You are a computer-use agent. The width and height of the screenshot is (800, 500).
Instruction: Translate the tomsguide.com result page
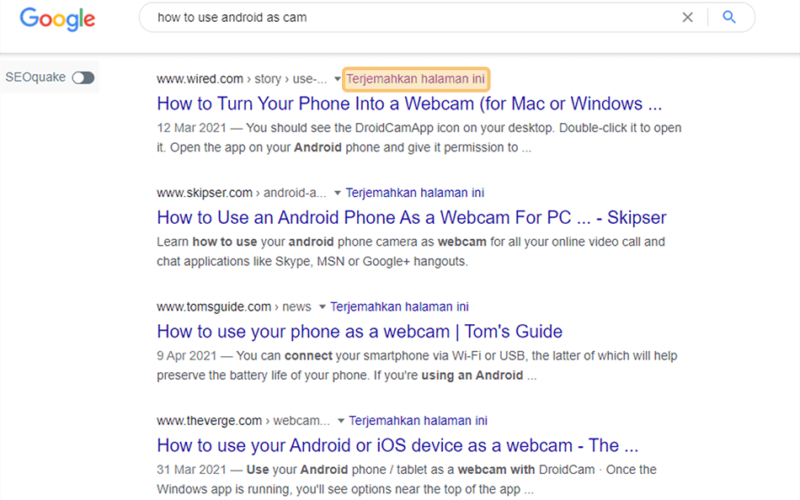pyautogui.click(x=399, y=307)
